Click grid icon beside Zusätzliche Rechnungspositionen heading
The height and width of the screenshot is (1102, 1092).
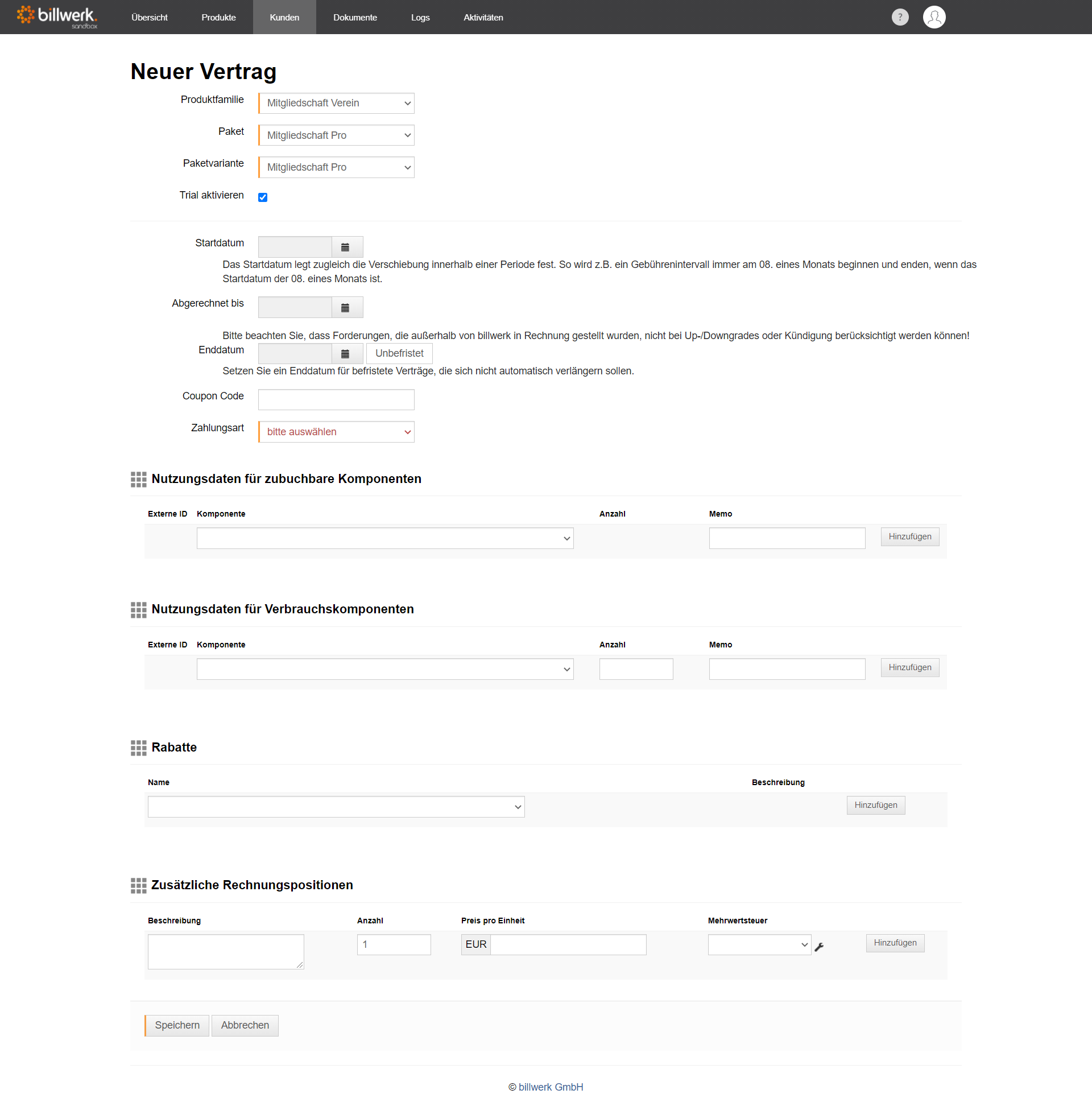point(139,885)
